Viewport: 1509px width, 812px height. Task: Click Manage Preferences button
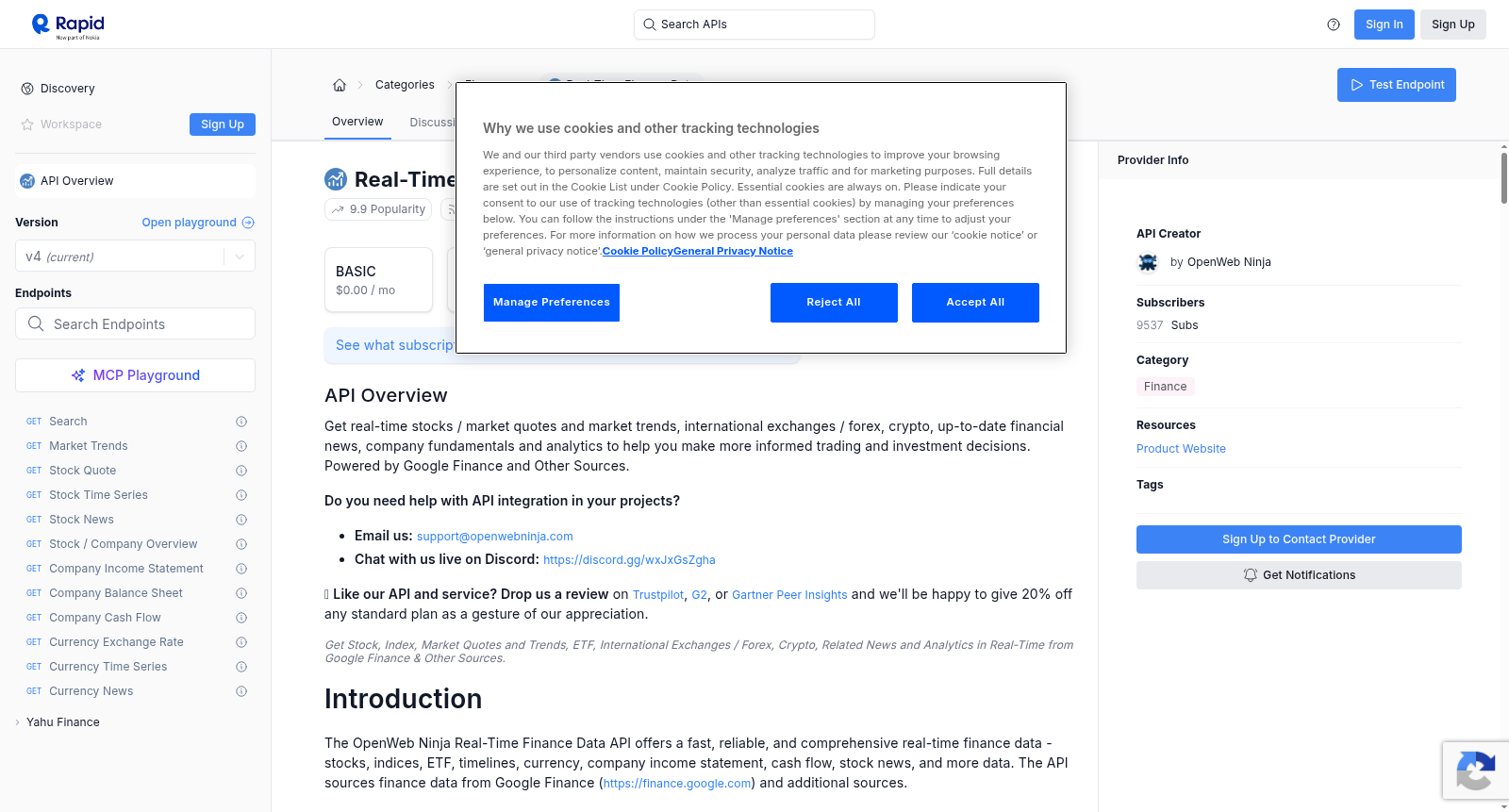click(552, 303)
